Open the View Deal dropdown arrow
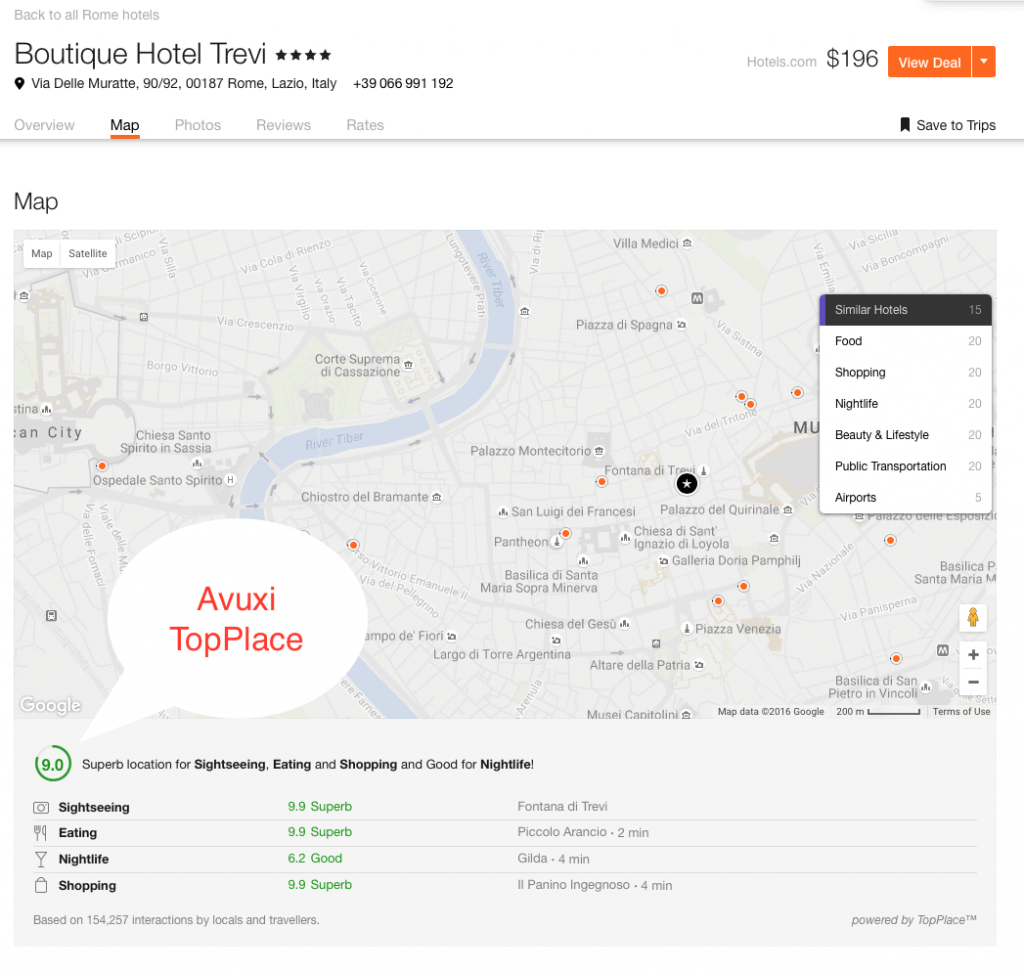Screen dimensions: 1024x973 (x=984, y=62)
